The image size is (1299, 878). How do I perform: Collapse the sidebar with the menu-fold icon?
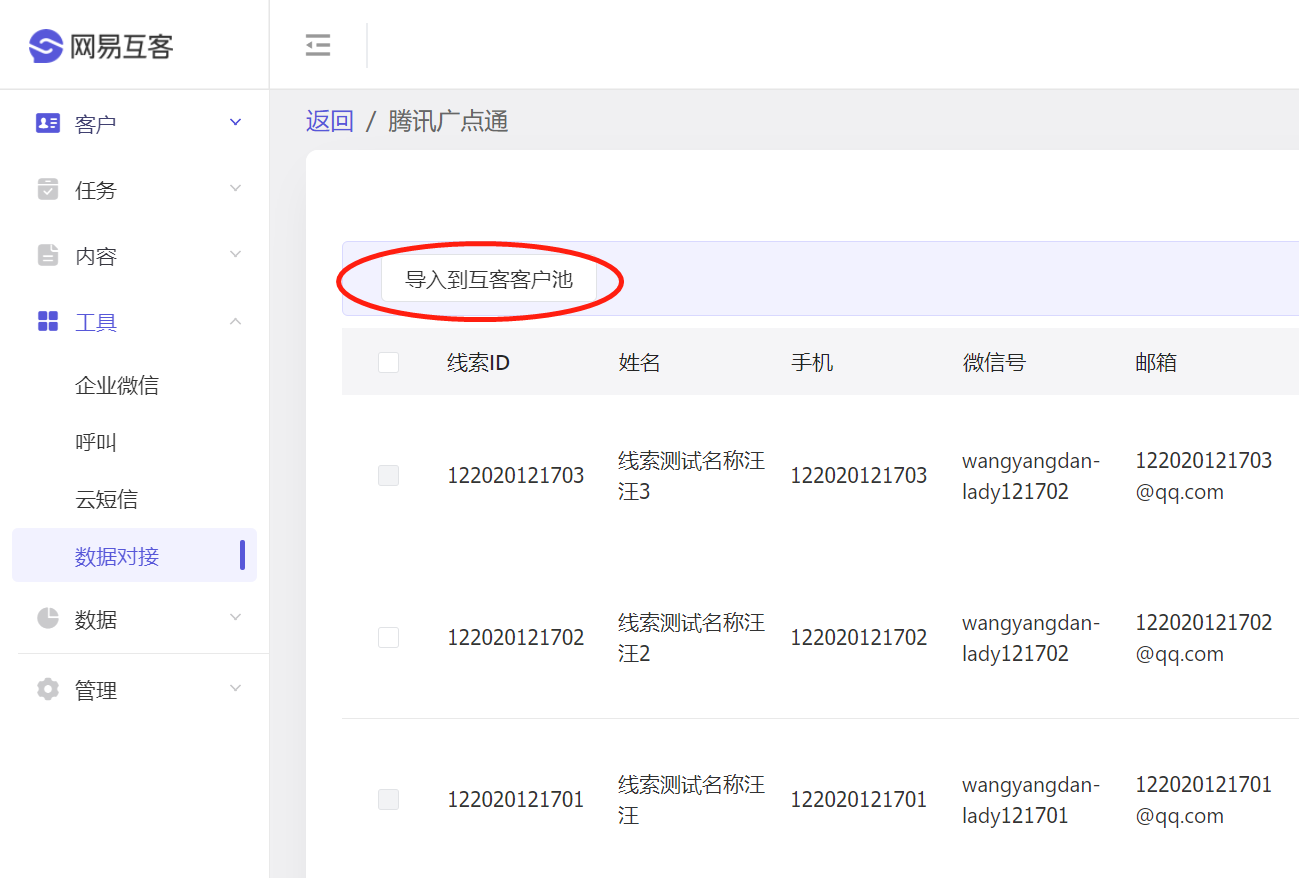[x=318, y=45]
